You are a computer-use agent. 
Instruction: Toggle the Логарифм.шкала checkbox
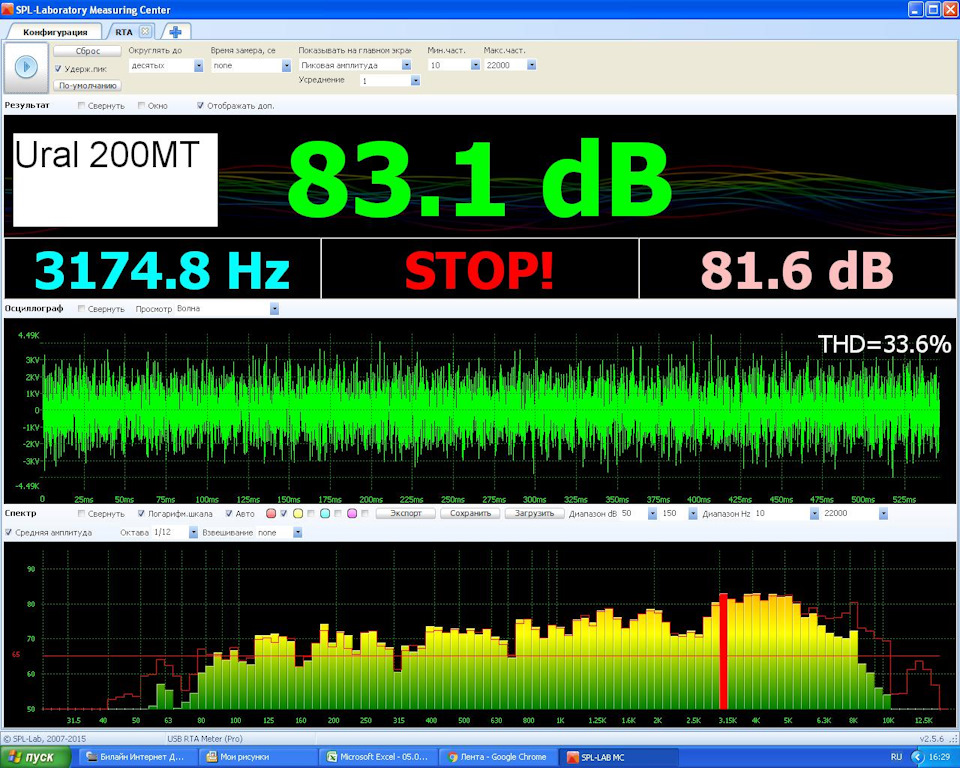(x=141, y=513)
